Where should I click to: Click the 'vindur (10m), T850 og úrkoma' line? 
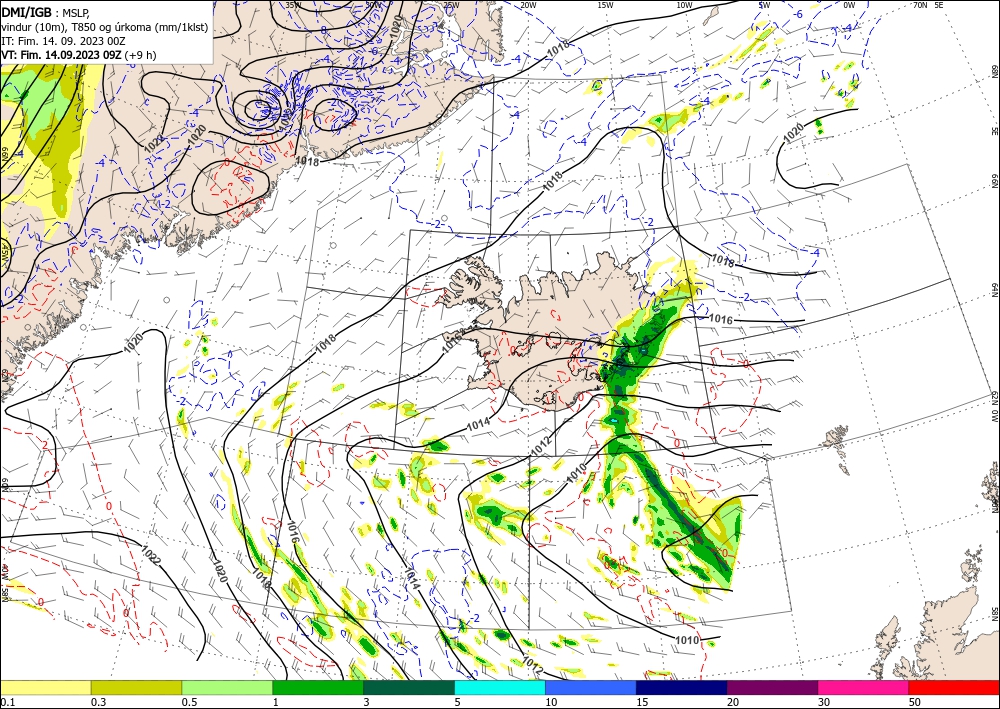(105, 26)
